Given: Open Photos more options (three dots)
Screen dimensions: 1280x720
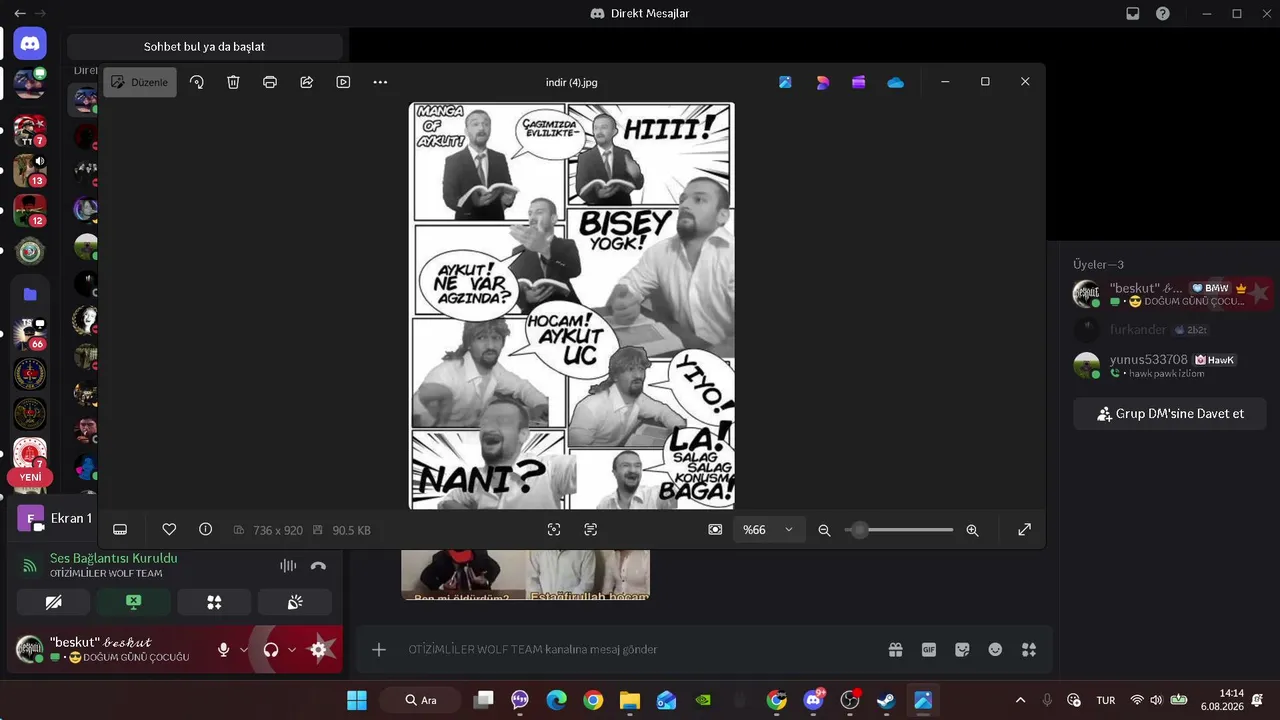Looking at the screenshot, I should tap(380, 82).
